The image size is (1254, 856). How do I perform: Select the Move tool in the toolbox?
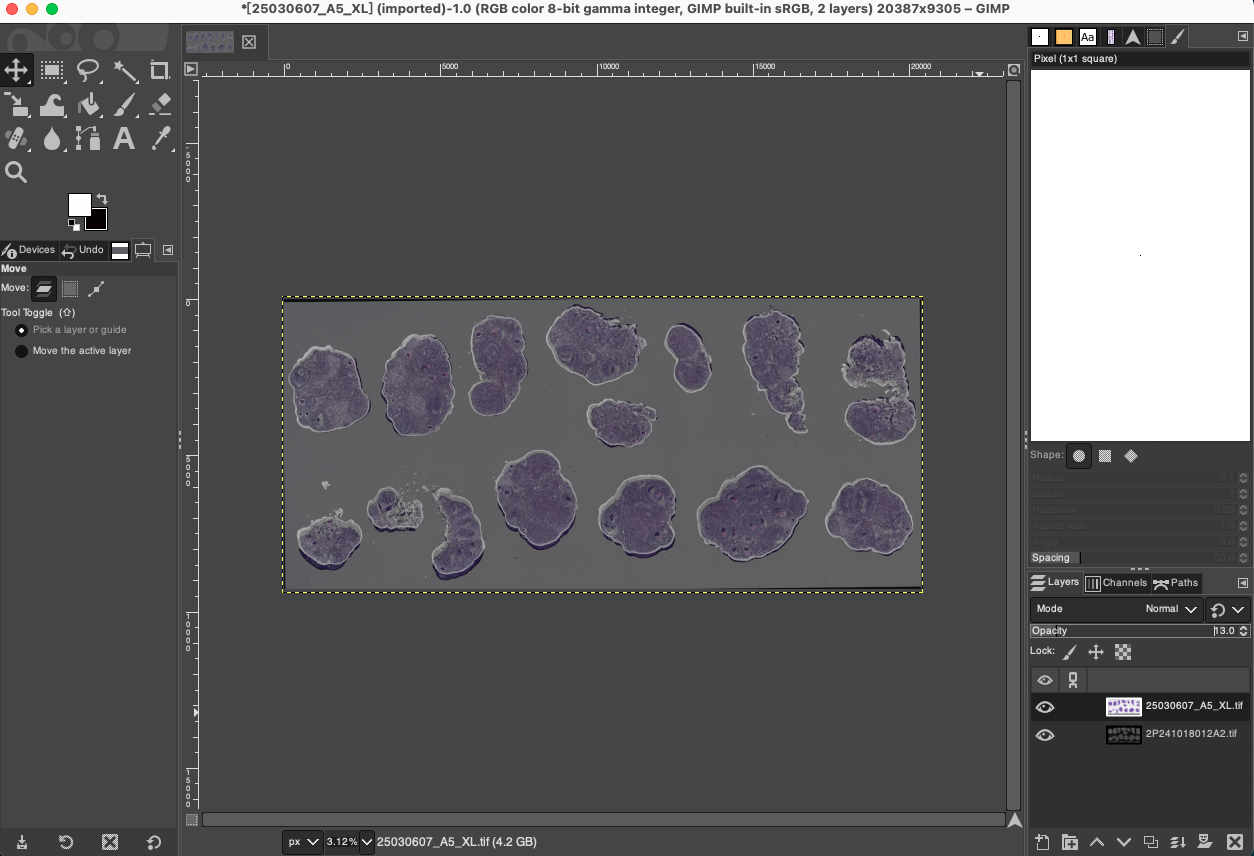click(17, 70)
